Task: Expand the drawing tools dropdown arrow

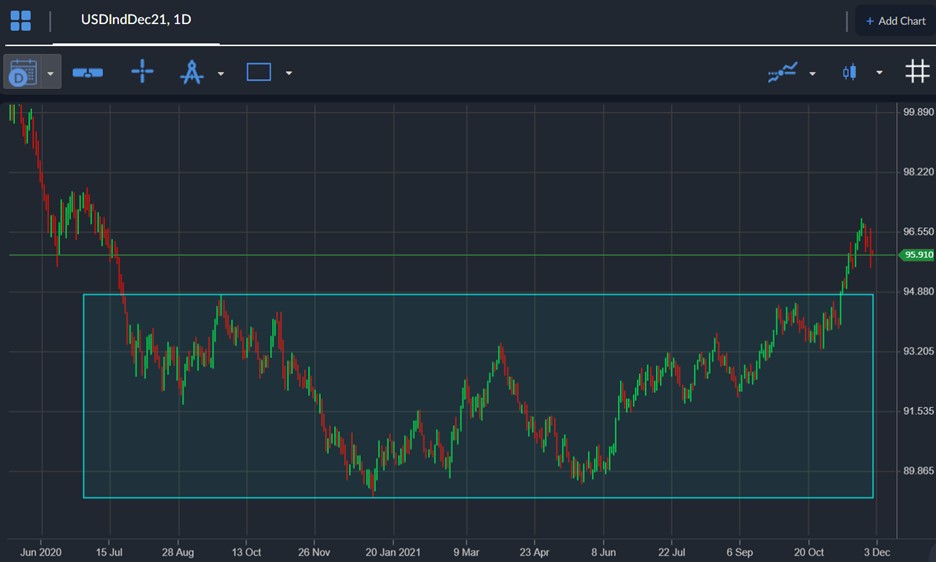Action: pos(221,73)
